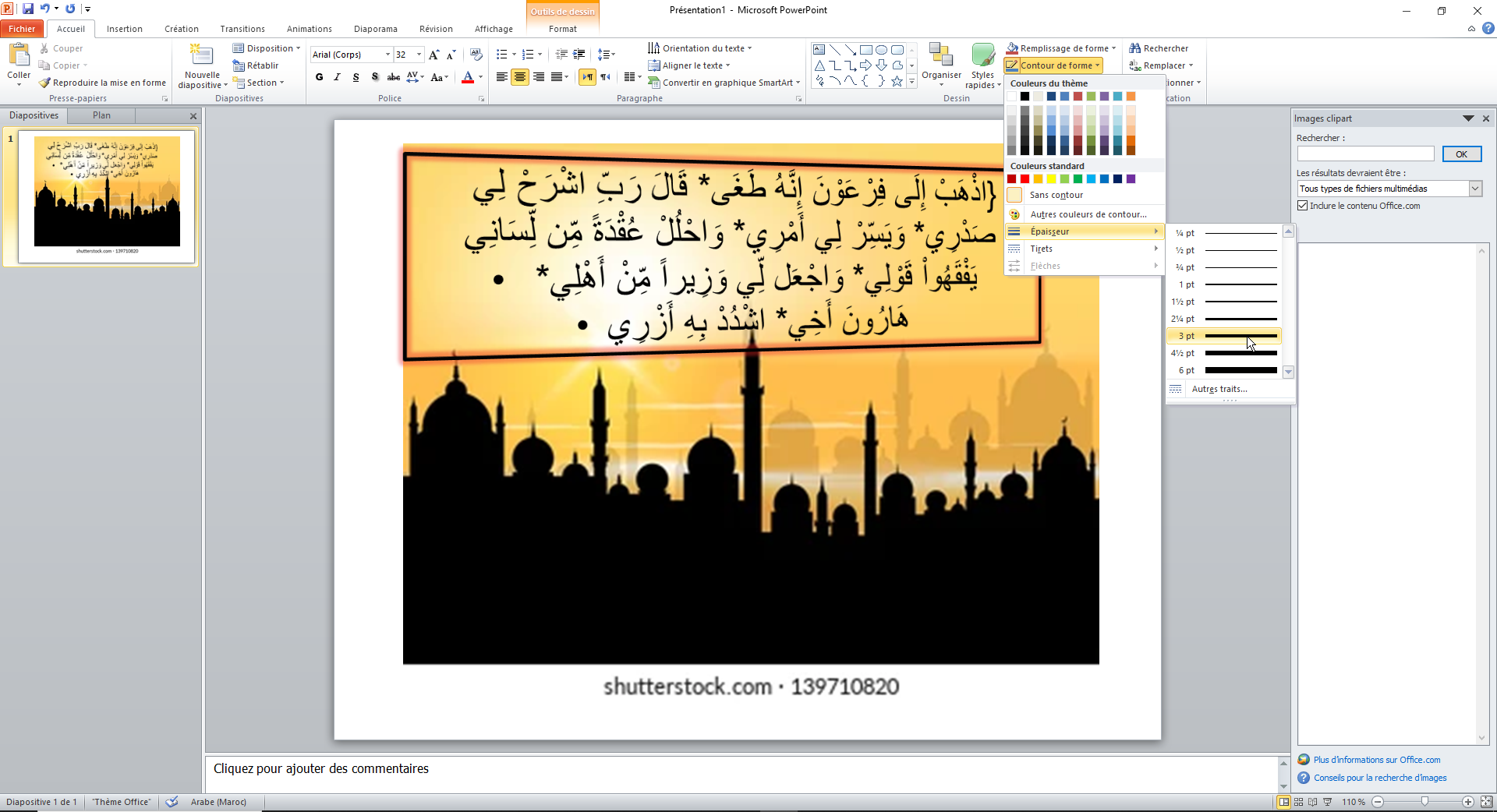Open the PowerPoint help question mark
This screenshot has width=1497, height=812.
point(1488,29)
